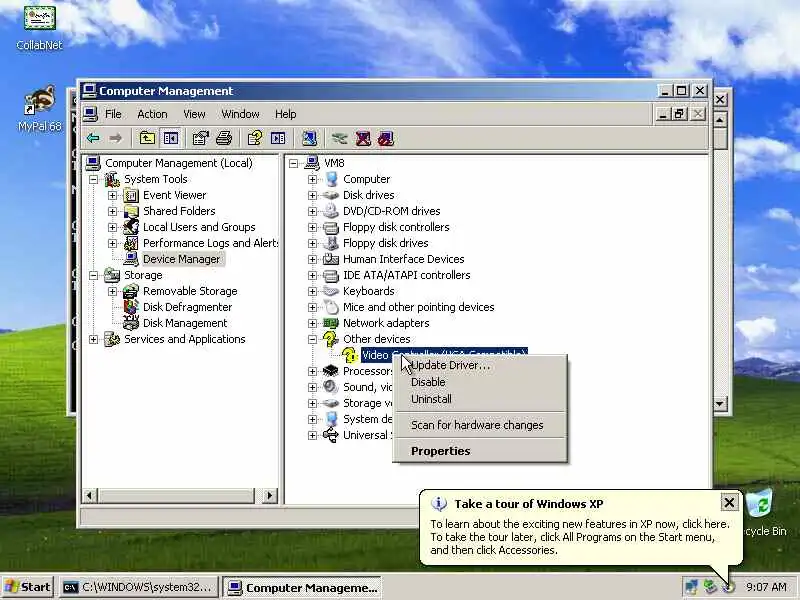Switch to C:\WINDOWS\system32 taskbar button
The width and height of the screenshot is (800, 600).
pyautogui.click(x=139, y=587)
